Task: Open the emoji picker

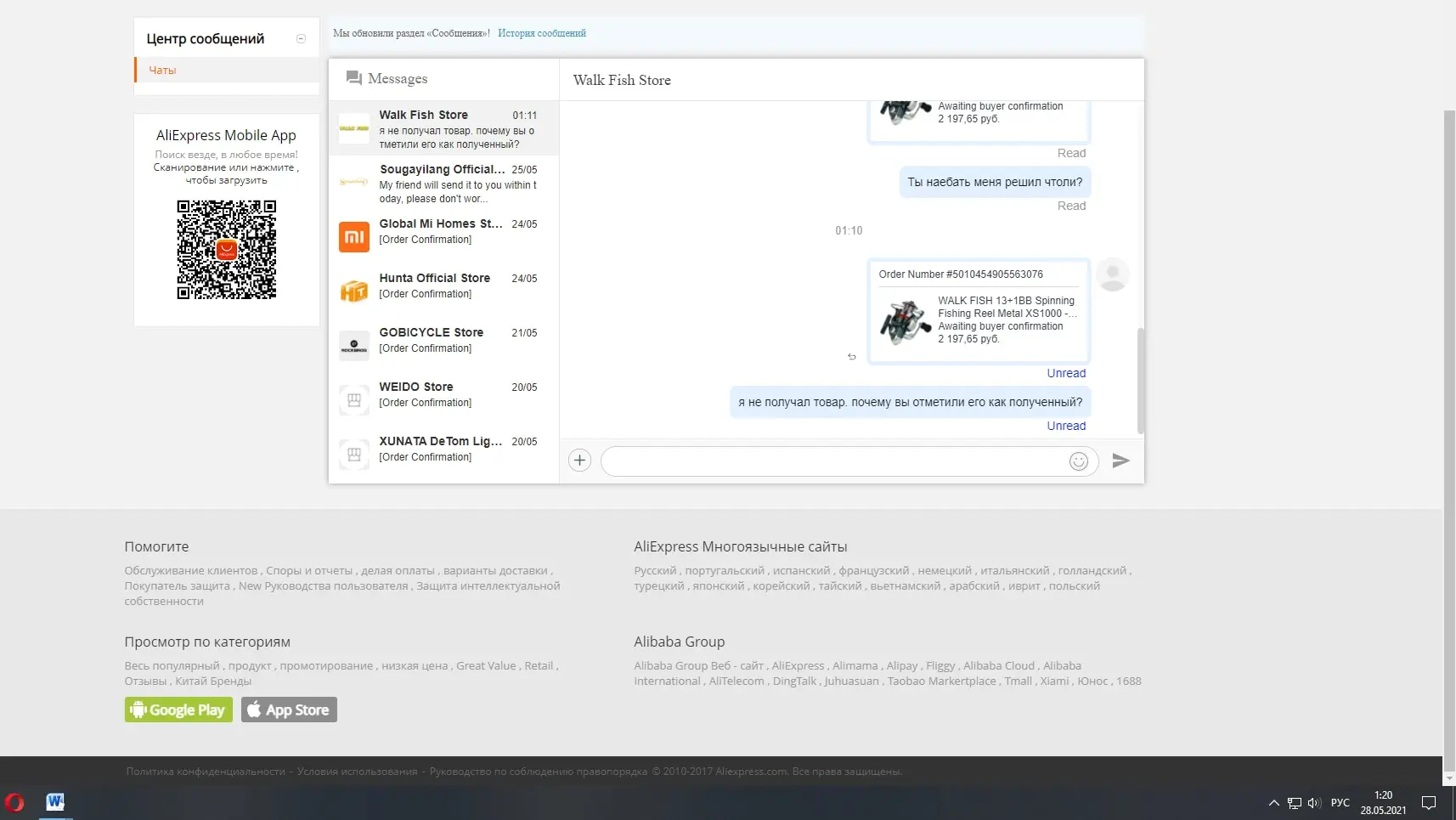Action: tap(1079, 461)
